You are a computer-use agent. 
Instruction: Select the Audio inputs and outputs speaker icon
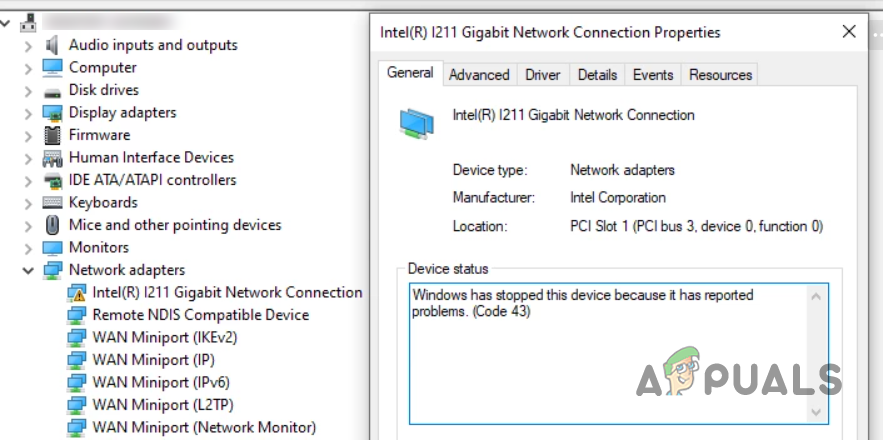click(x=52, y=45)
